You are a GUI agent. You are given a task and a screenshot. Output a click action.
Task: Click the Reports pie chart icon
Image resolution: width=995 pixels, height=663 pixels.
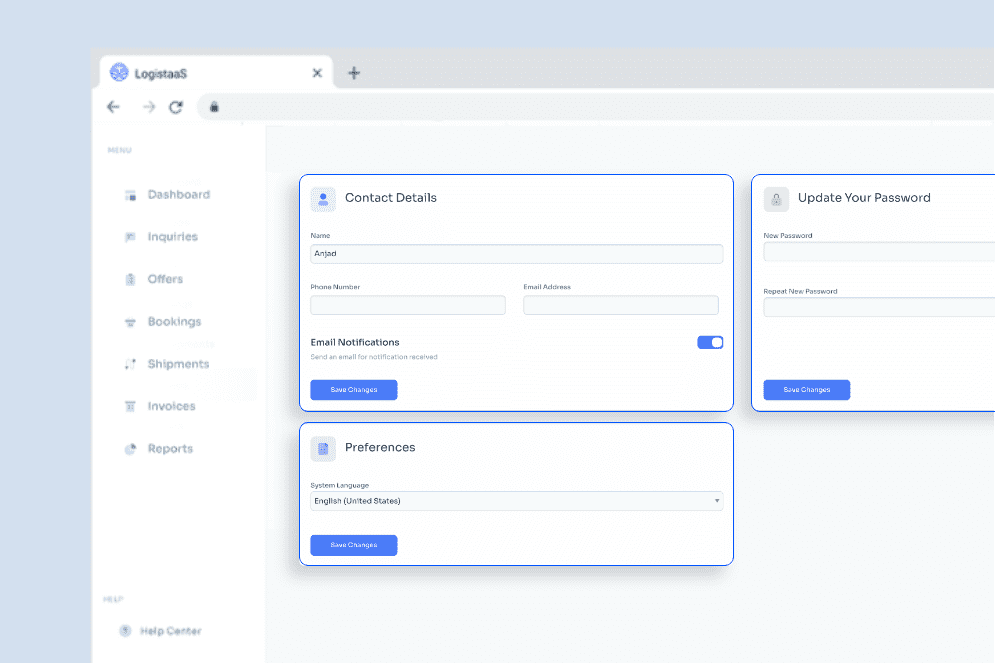130,449
